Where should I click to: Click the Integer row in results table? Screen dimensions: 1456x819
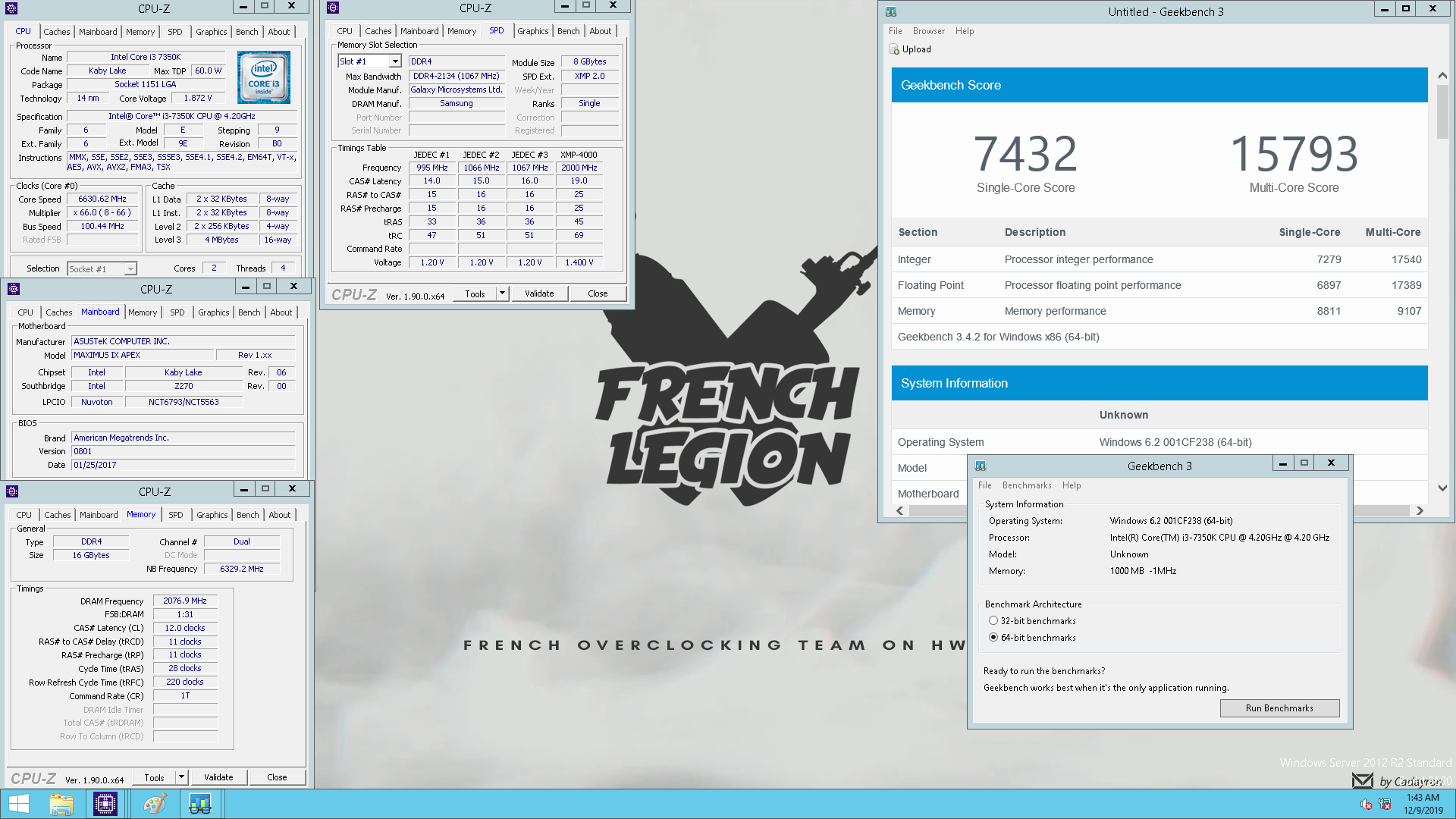tap(1159, 259)
